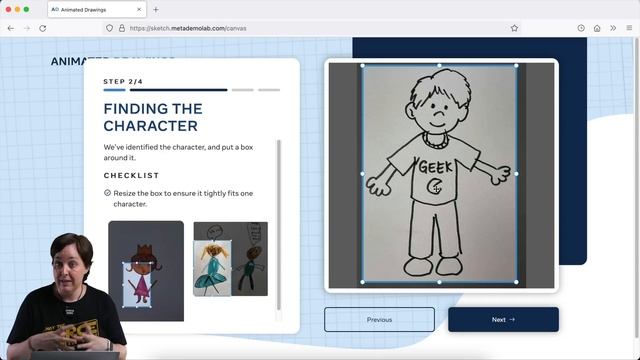Screen dimensions: 640x360
Task: Click the two-character drawing example thumbnail
Action: [231, 259]
